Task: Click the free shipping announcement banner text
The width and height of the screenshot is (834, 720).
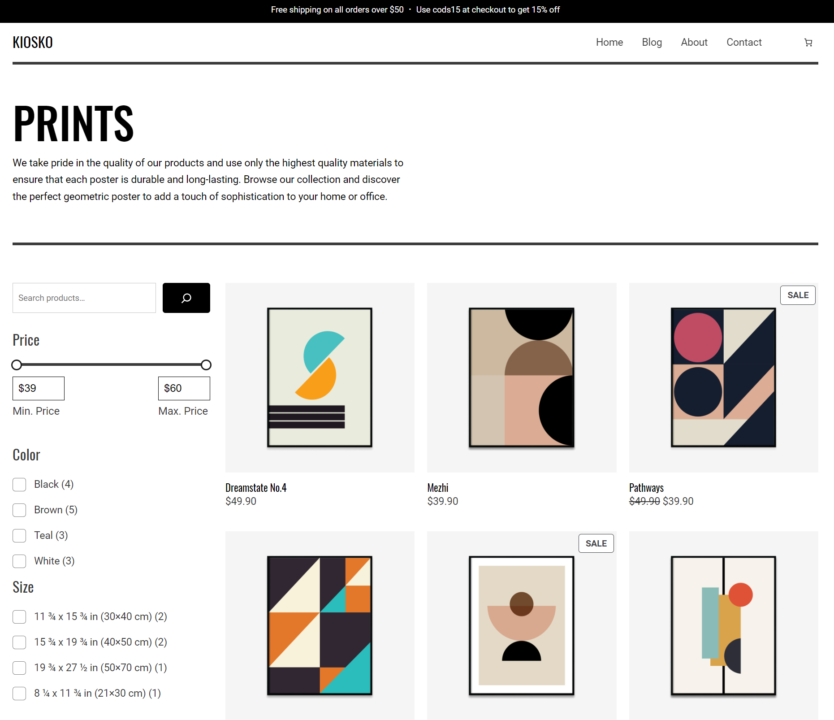Action: pyautogui.click(x=337, y=10)
